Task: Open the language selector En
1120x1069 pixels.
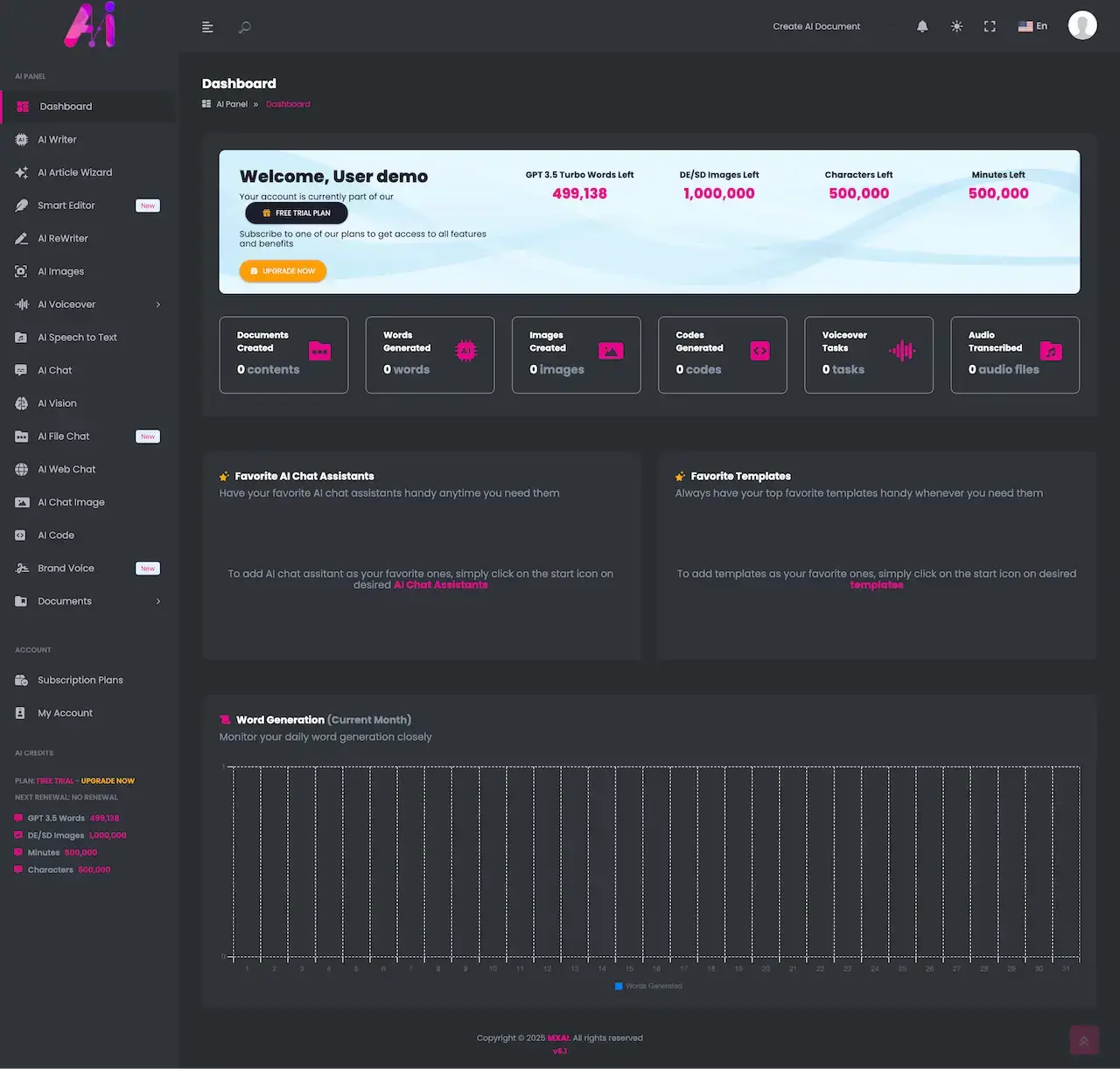Action: pyautogui.click(x=1032, y=26)
